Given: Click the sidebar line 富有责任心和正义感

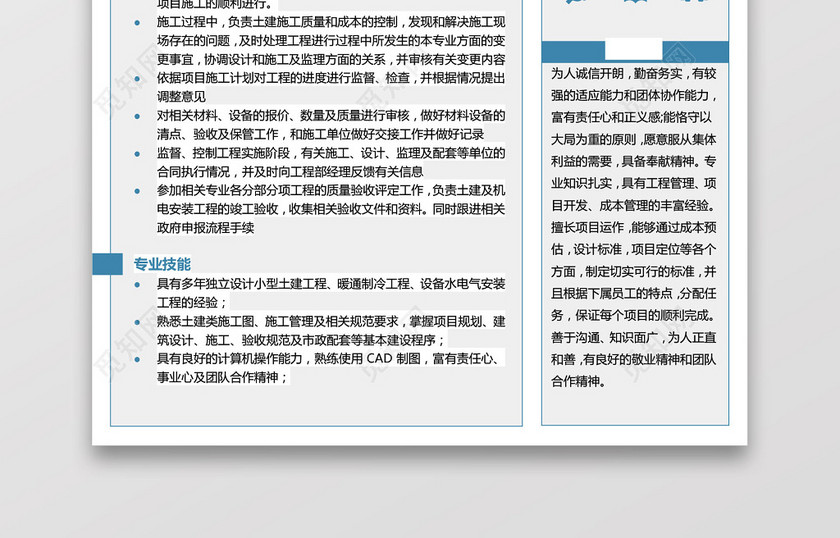Looking at the screenshot, I should (x=632, y=117).
